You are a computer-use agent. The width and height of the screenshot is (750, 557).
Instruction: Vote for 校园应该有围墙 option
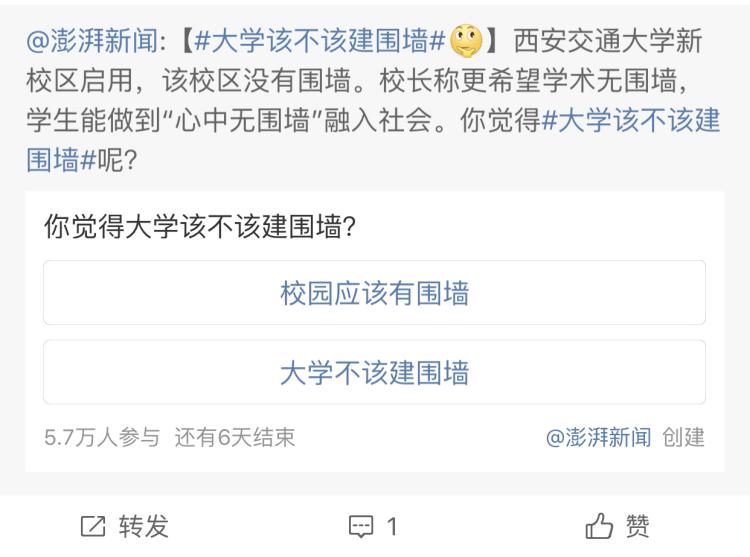point(374,293)
